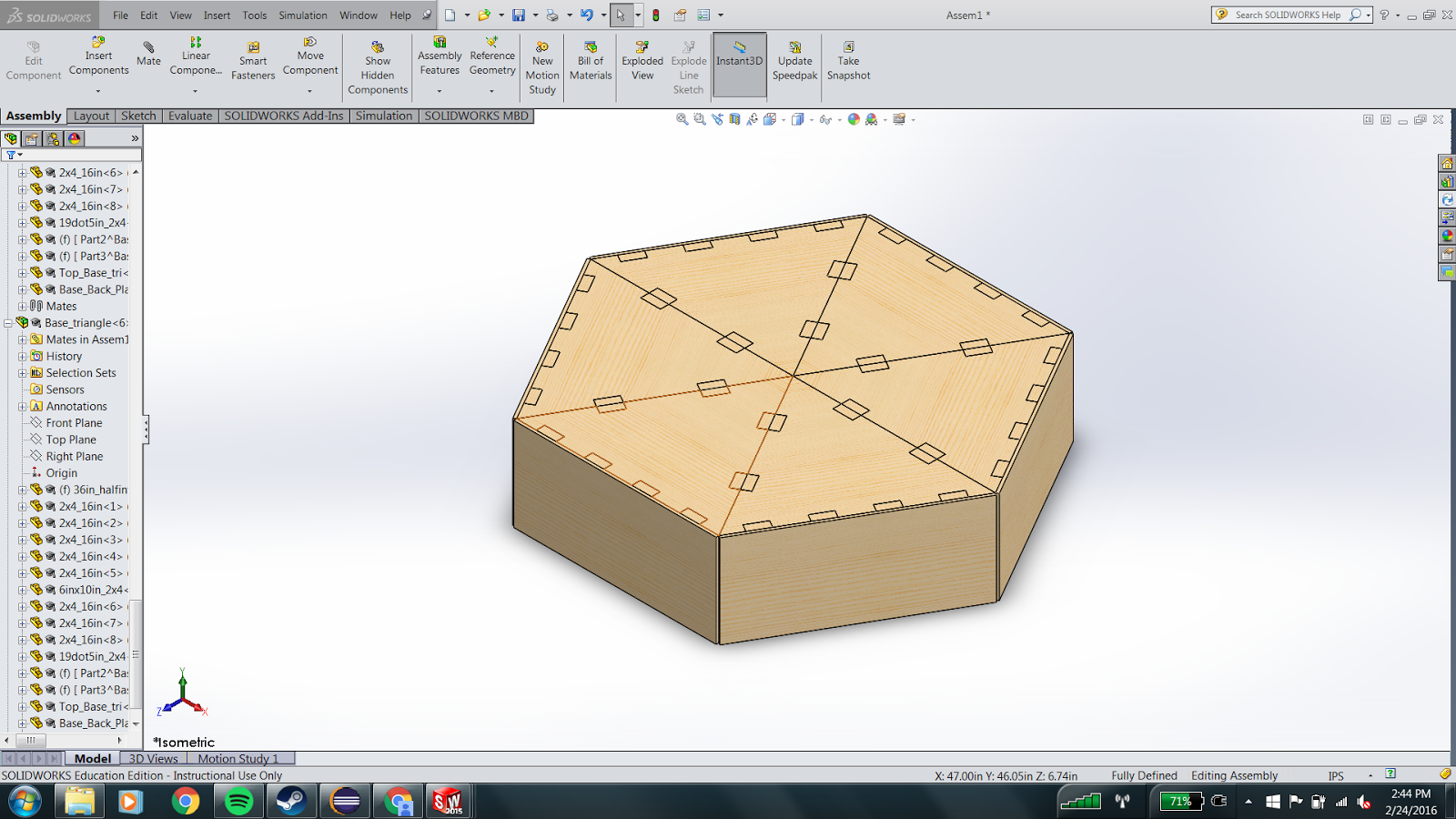1456x819 pixels.
Task: Open the 3D Views tab
Action: click(x=153, y=758)
